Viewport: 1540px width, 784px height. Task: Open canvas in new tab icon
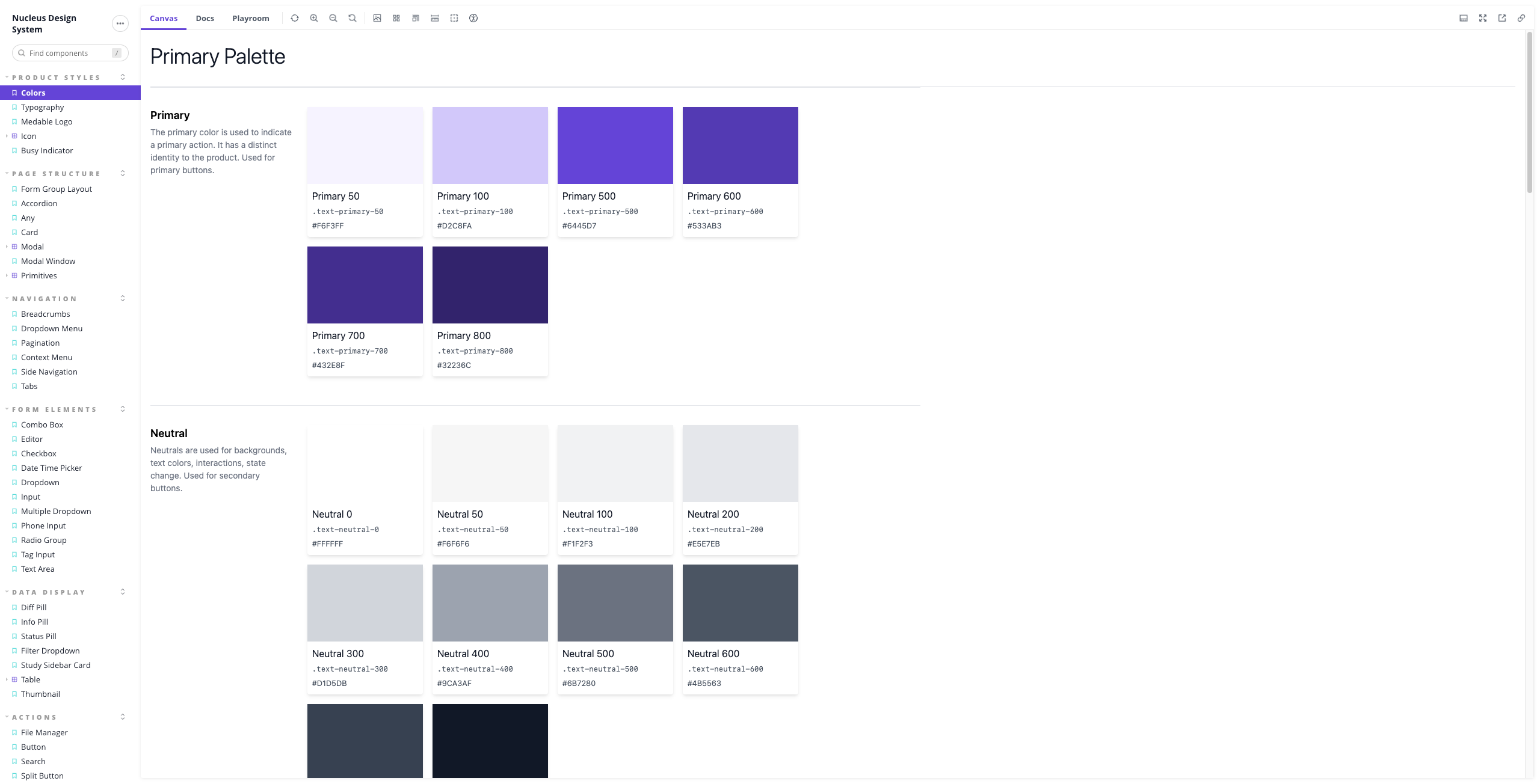click(1502, 18)
